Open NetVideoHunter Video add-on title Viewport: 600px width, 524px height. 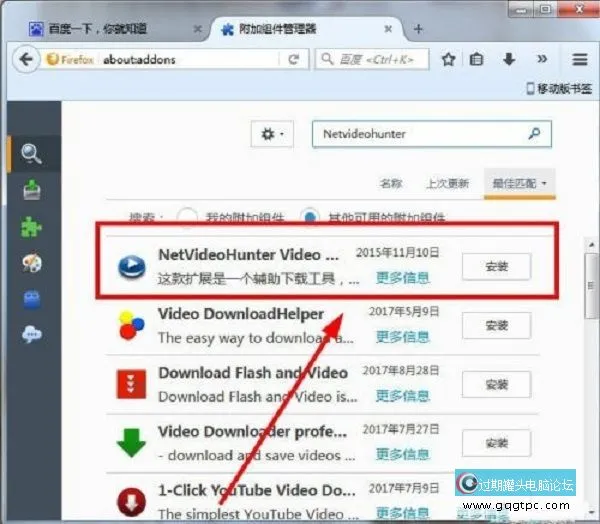(x=248, y=255)
